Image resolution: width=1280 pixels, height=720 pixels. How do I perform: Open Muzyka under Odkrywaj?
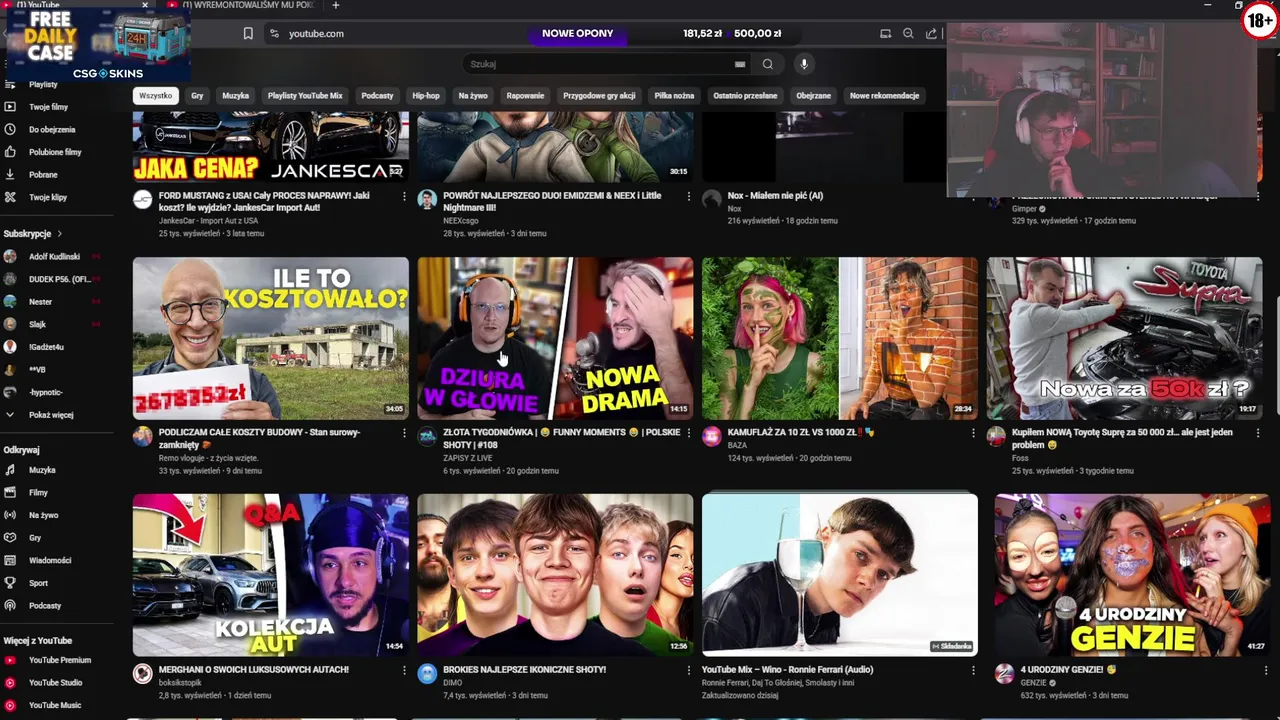pyautogui.click(x=42, y=470)
